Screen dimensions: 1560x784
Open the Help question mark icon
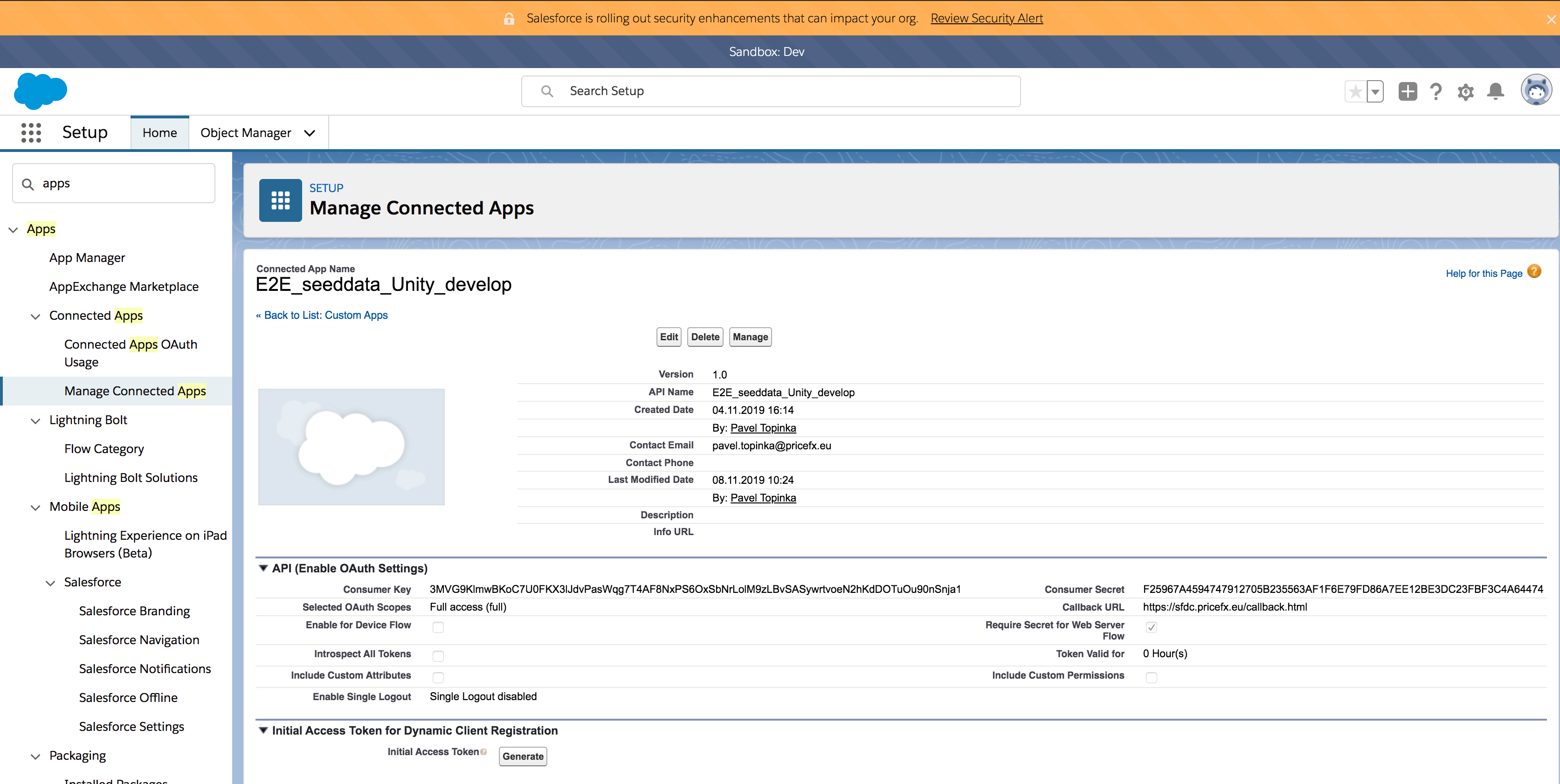click(1436, 91)
